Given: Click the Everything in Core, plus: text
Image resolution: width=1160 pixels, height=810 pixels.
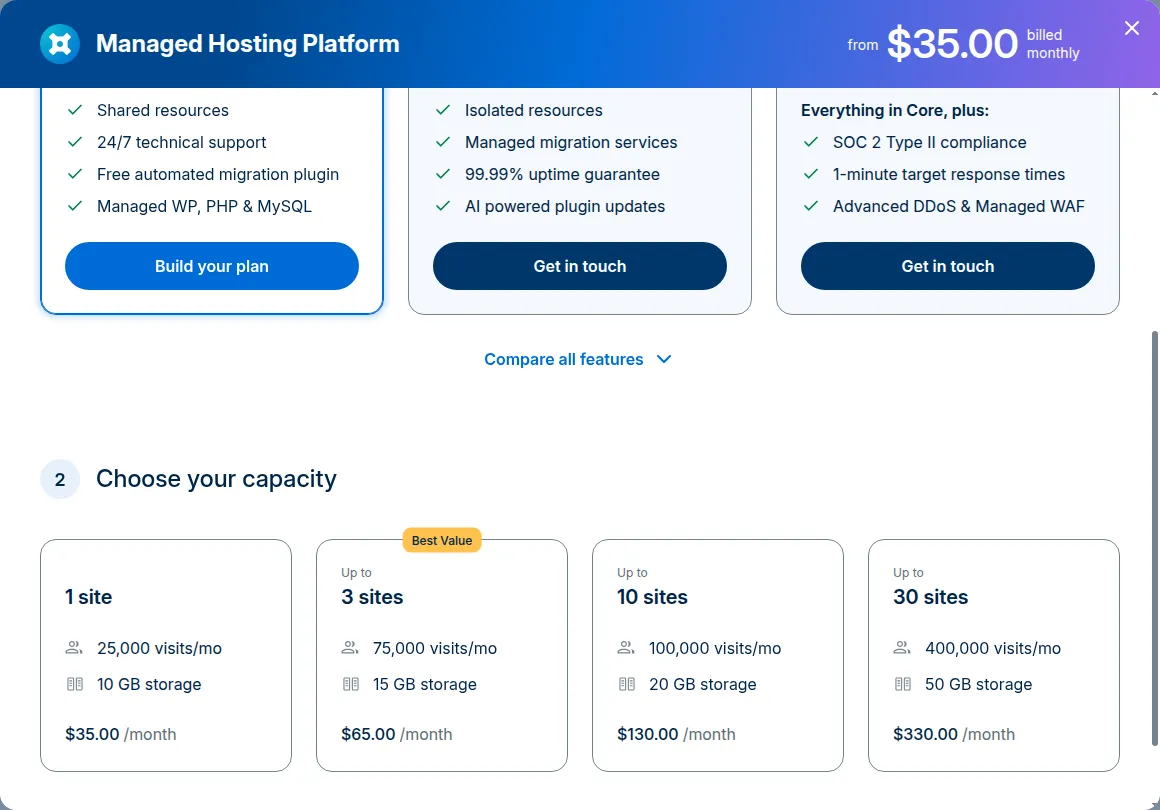Looking at the screenshot, I should coord(894,110).
